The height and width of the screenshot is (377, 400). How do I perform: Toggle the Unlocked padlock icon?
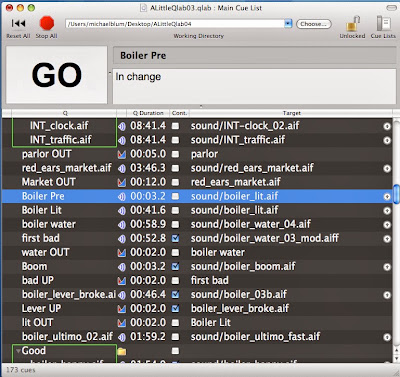pyautogui.click(x=352, y=24)
